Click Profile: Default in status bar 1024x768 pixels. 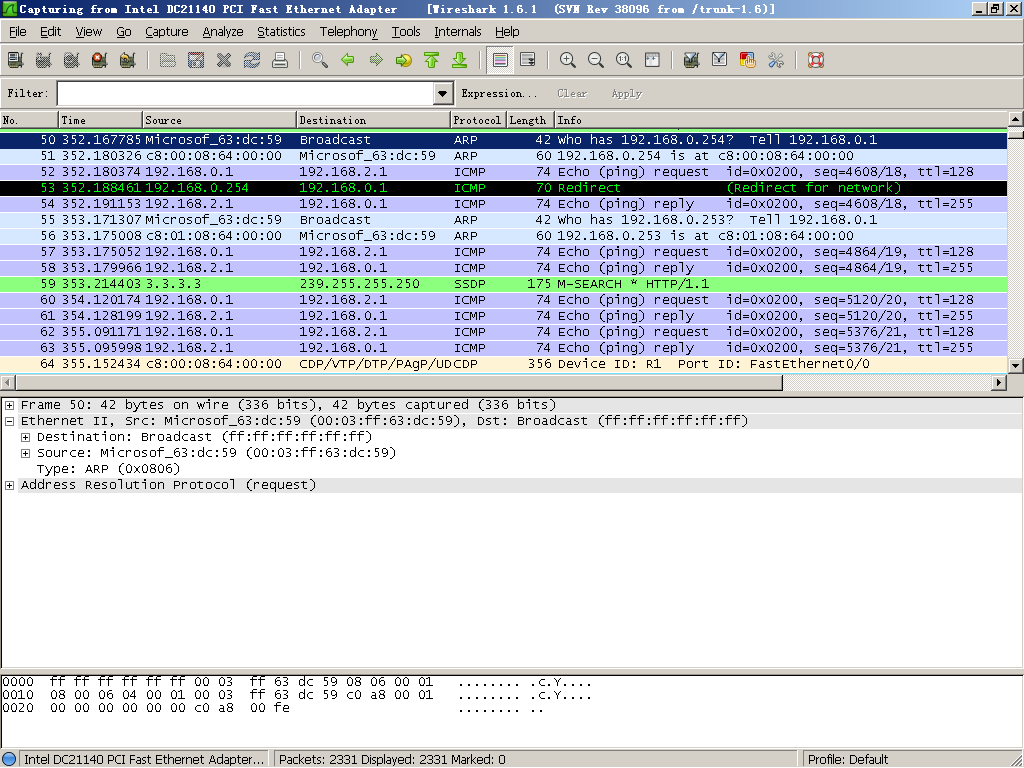tap(848, 760)
